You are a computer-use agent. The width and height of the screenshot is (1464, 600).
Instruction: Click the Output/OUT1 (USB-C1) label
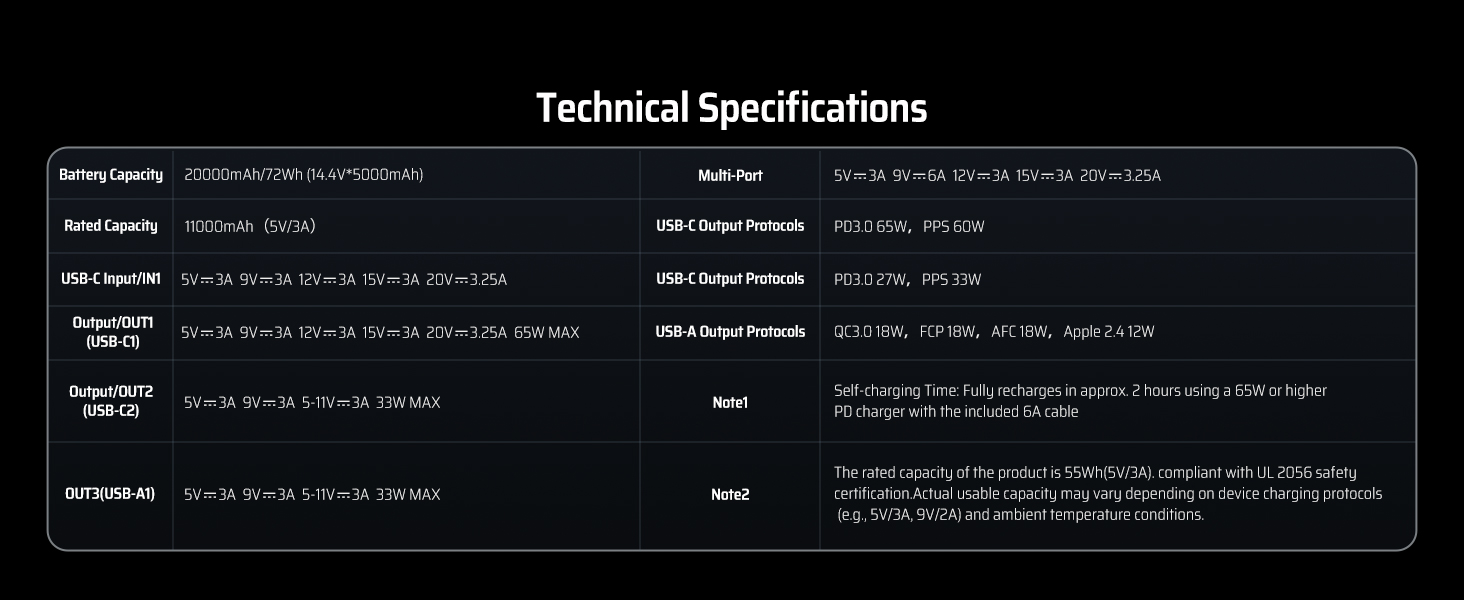pos(110,332)
